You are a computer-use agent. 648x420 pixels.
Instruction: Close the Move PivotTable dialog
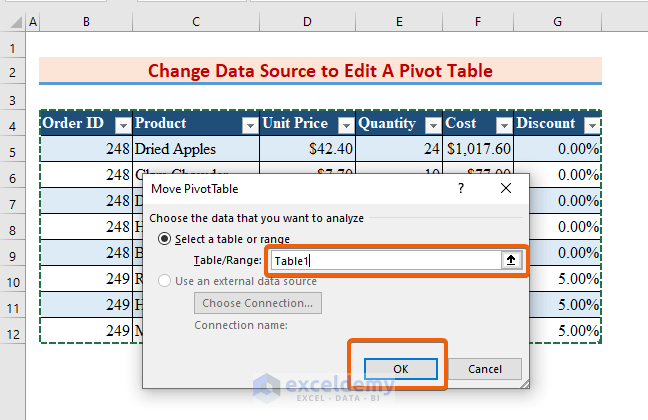(x=505, y=188)
